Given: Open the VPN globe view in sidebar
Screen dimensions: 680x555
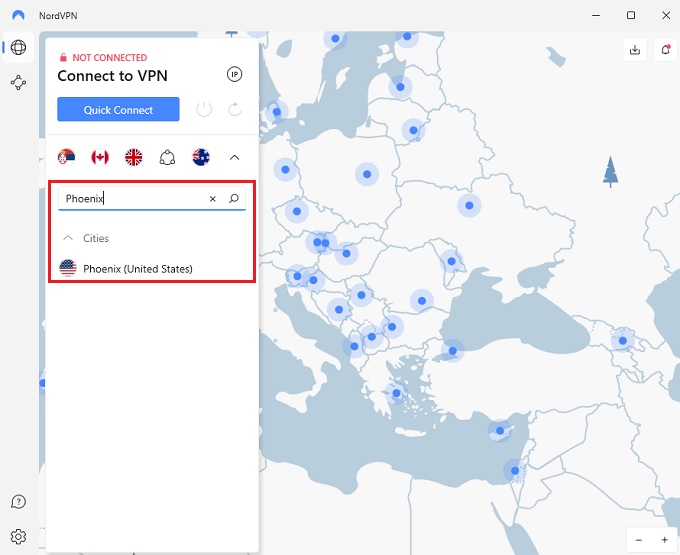Looking at the screenshot, I should click(x=18, y=47).
